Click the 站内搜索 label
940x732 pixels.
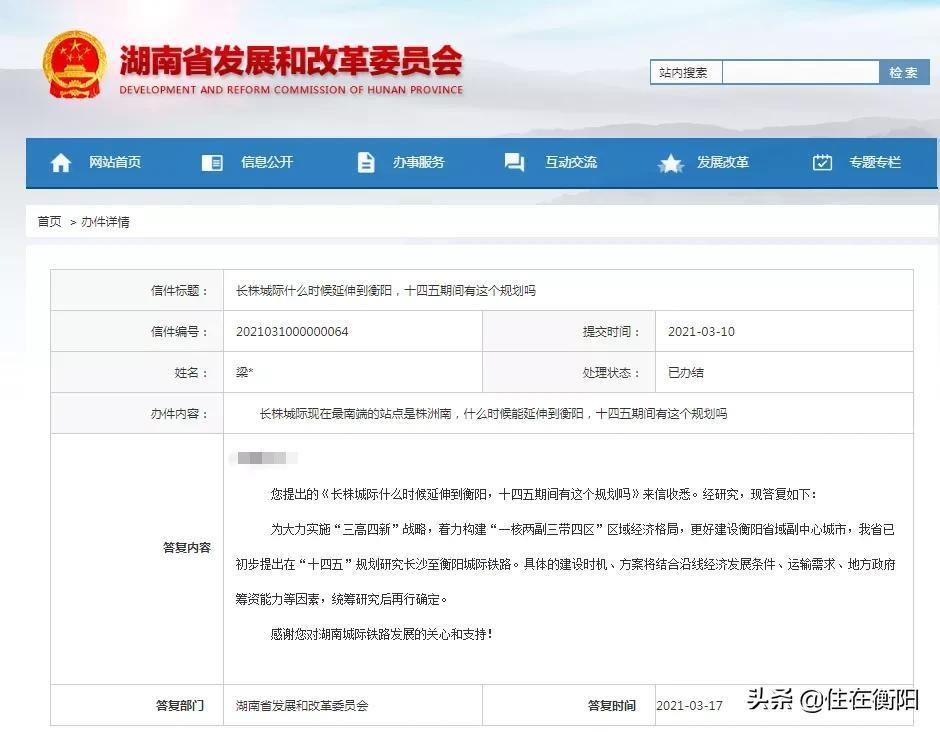[683, 73]
